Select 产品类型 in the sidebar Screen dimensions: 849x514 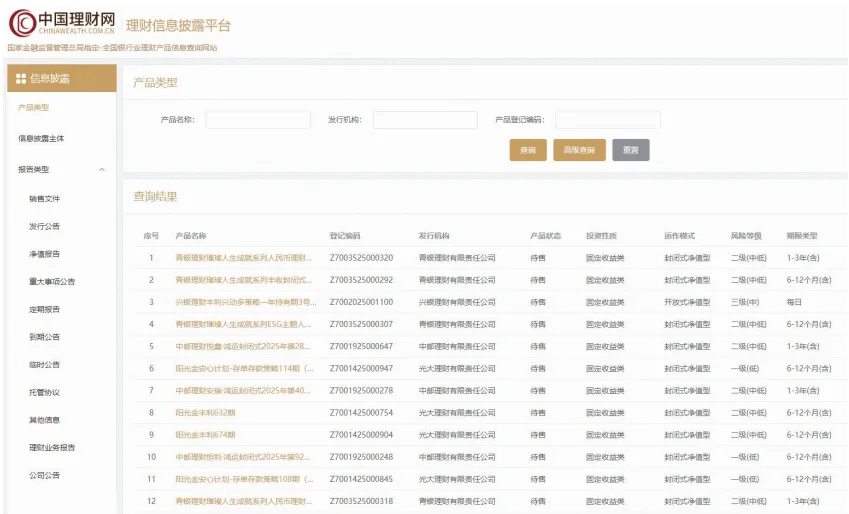(x=34, y=107)
